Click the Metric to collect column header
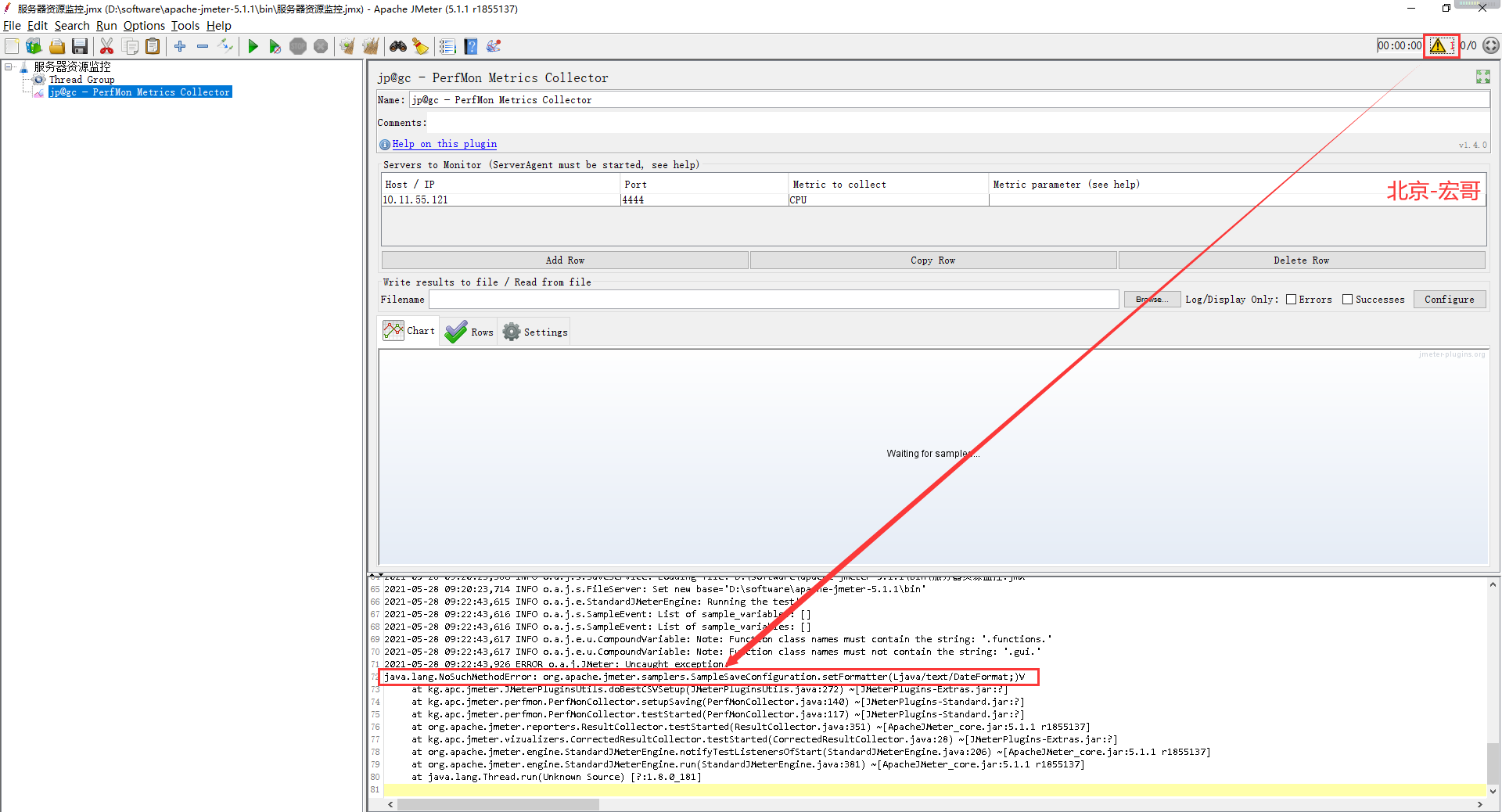This screenshot has width=1502, height=812. coord(889,185)
